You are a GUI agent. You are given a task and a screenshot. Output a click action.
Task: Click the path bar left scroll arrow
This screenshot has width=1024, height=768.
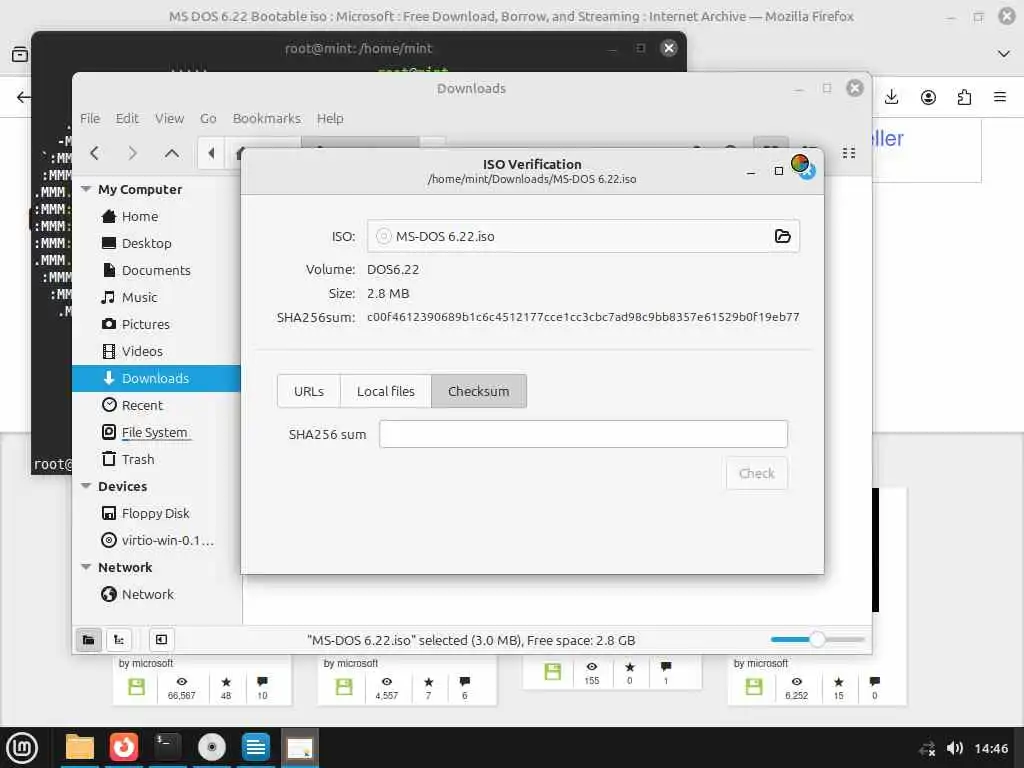point(211,153)
